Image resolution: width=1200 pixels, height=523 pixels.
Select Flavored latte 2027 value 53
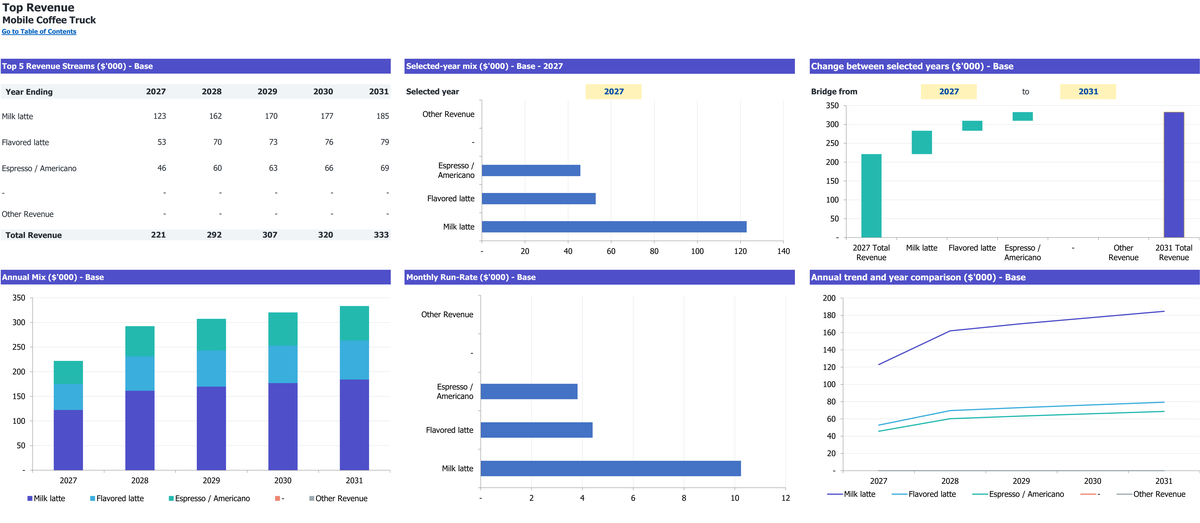160,142
